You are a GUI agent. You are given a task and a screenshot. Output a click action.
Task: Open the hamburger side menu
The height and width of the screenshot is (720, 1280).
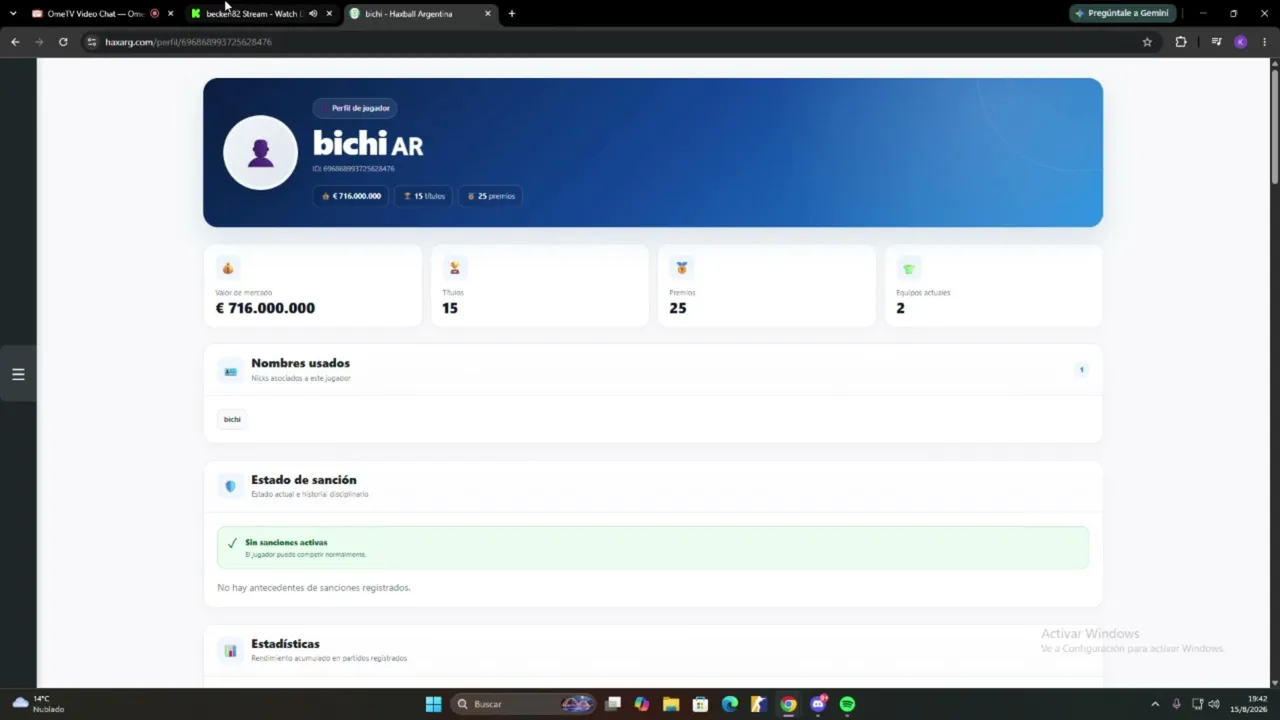pyautogui.click(x=18, y=374)
